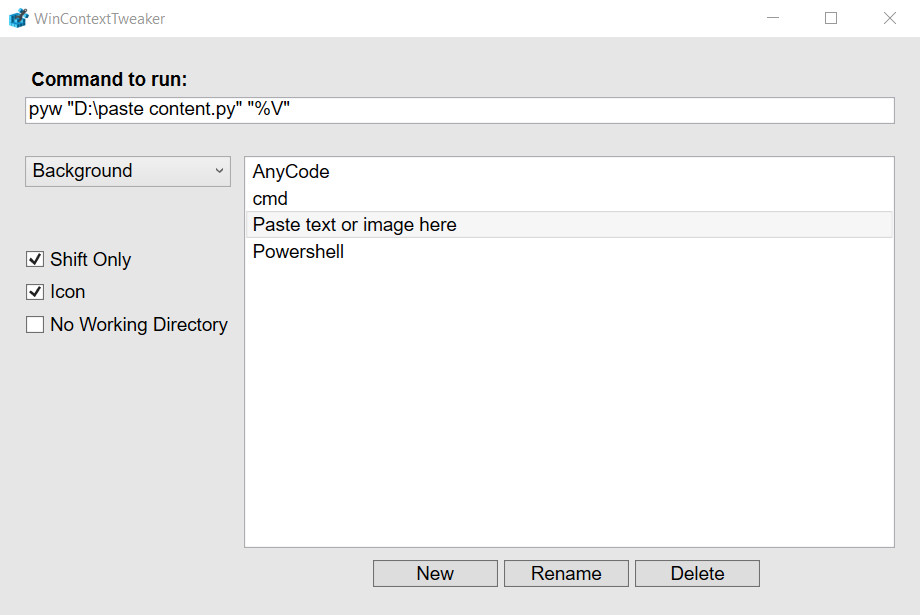Uncheck the Shift Only checkbox

point(35,259)
